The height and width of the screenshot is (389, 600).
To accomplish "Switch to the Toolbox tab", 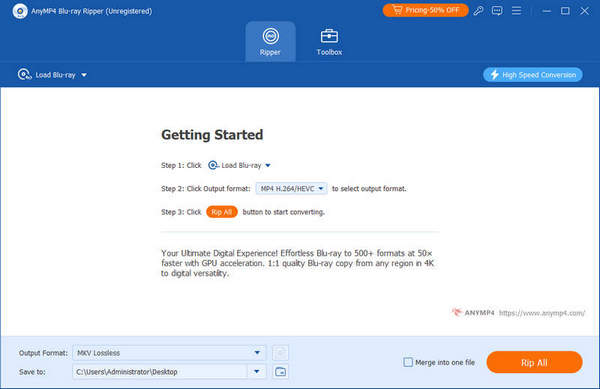I will coord(329,42).
